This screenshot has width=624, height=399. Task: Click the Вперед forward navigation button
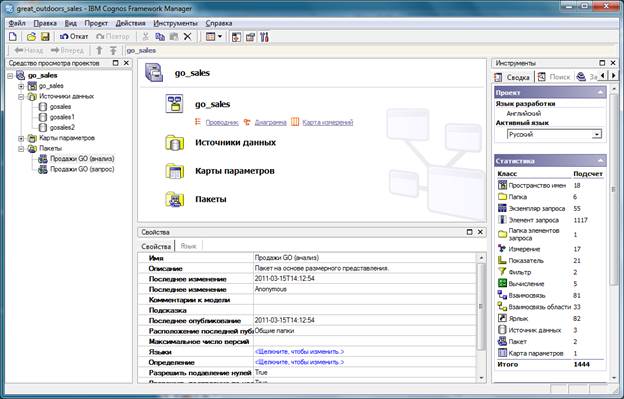[x=67, y=51]
